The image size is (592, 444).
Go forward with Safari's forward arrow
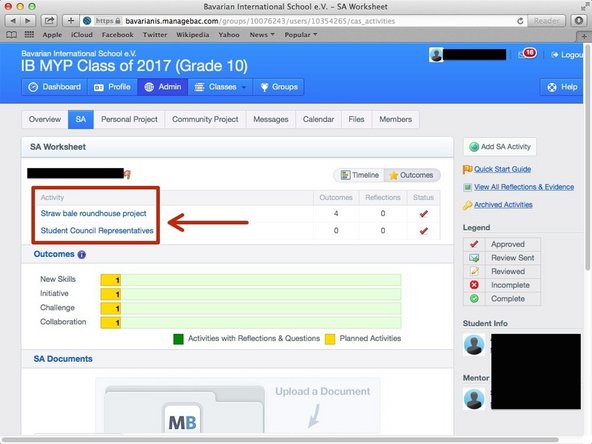point(28,21)
